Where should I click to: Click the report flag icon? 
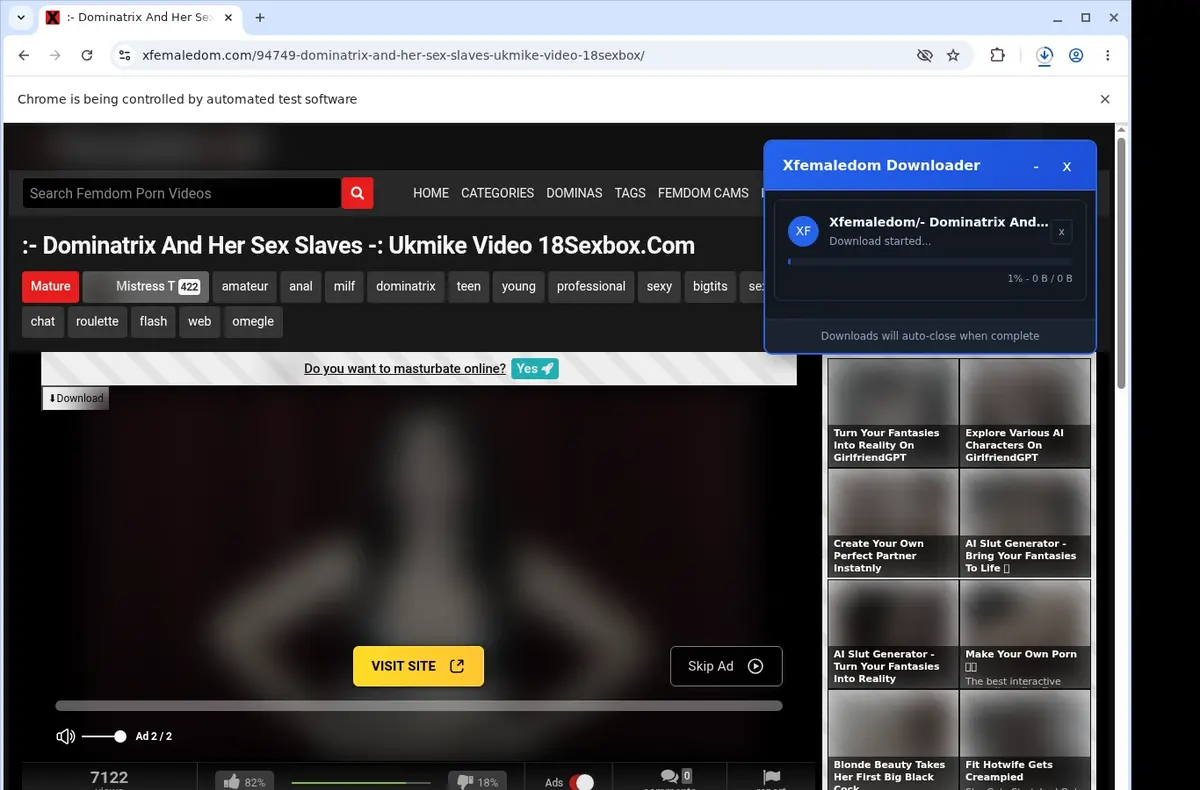(x=771, y=777)
